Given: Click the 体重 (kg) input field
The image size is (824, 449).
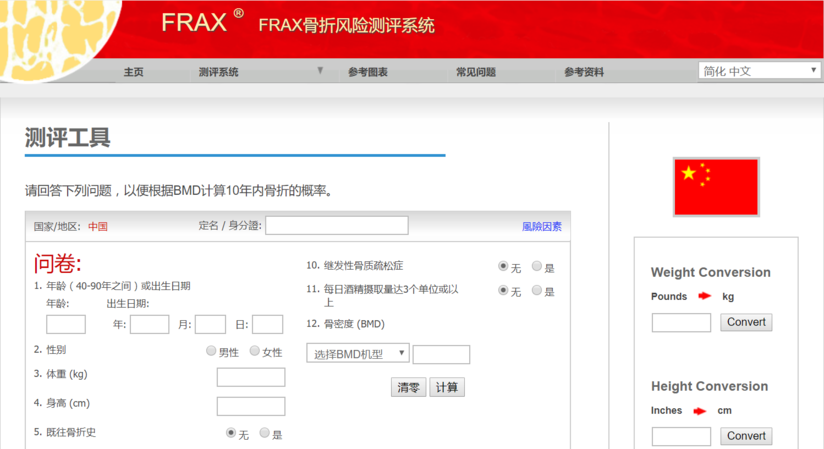Looking at the screenshot, I should [251, 377].
